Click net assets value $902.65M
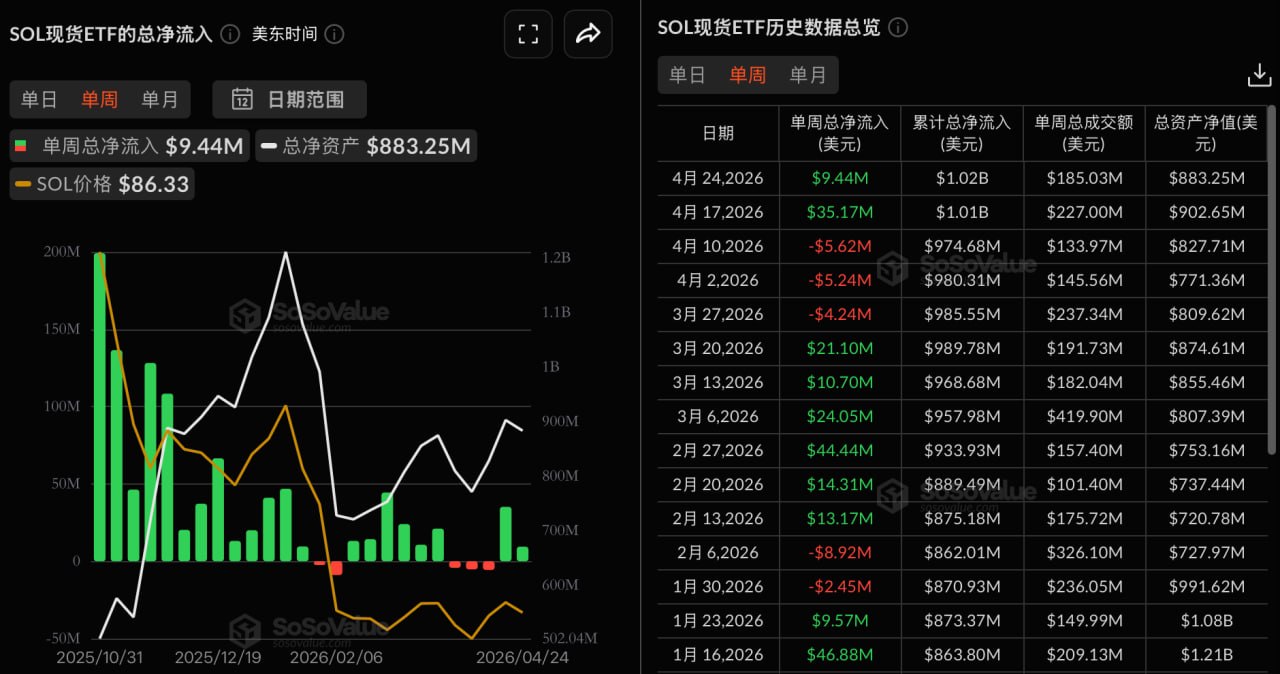Screen dimensions: 1280x674 1206,212
